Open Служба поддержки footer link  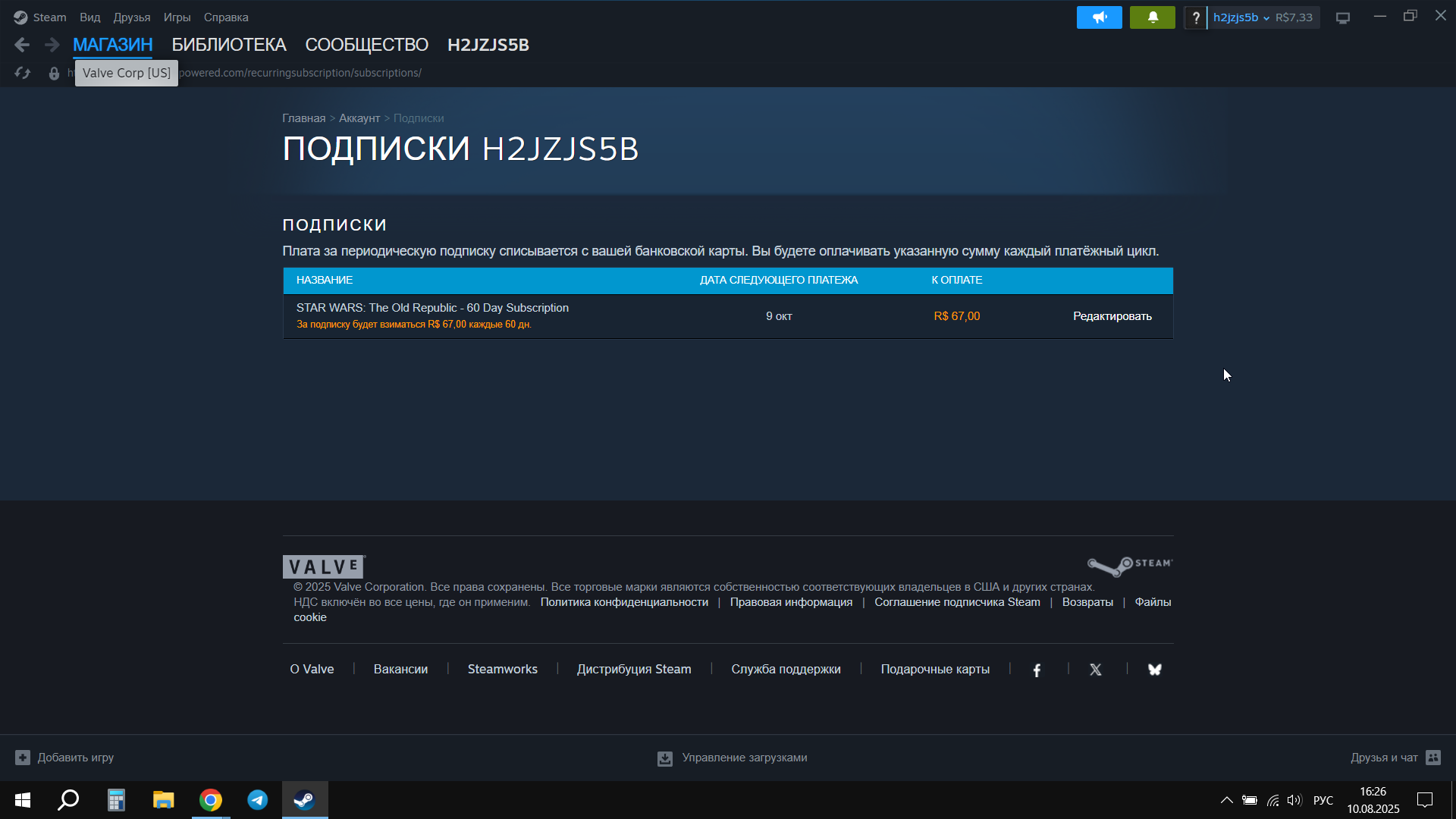point(786,670)
